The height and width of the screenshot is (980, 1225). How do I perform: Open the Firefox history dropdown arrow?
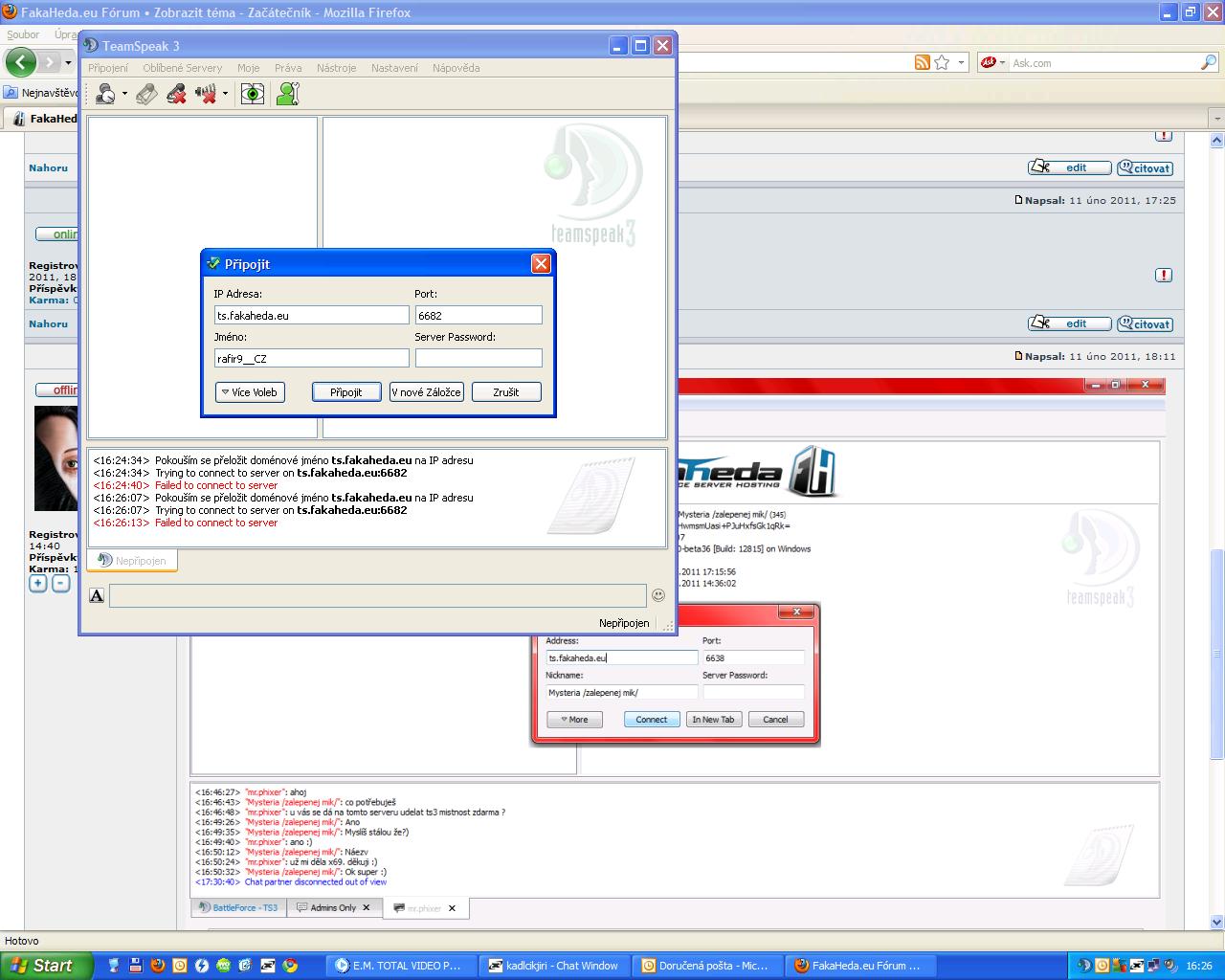(x=68, y=62)
